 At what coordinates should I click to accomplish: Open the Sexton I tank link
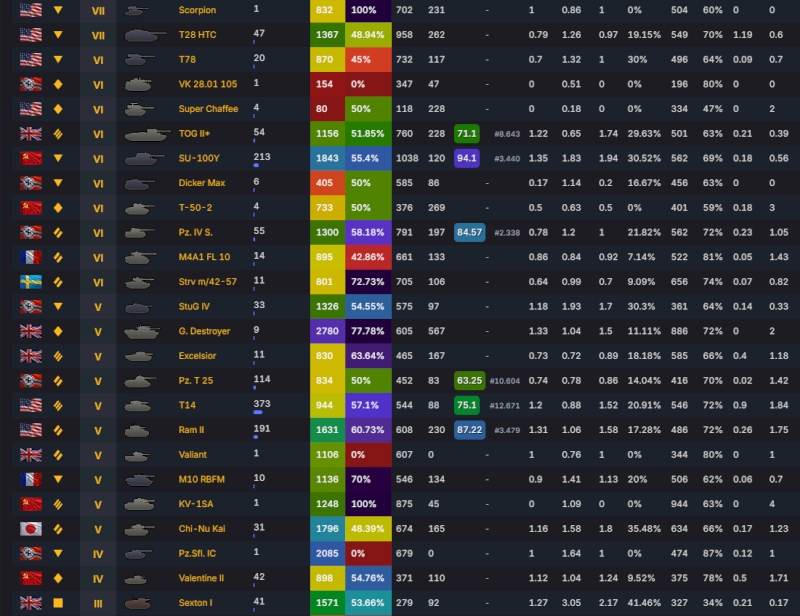195,603
